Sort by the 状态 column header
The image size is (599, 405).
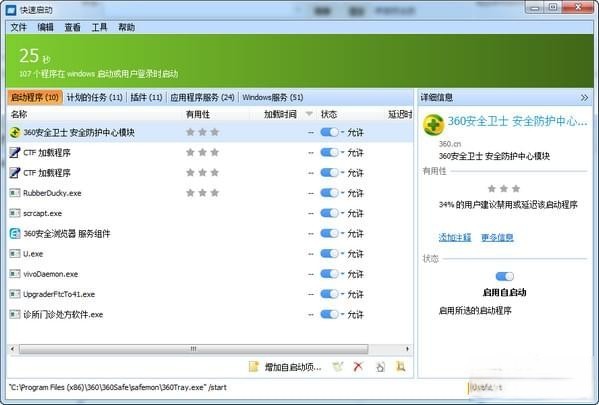click(329, 114)
